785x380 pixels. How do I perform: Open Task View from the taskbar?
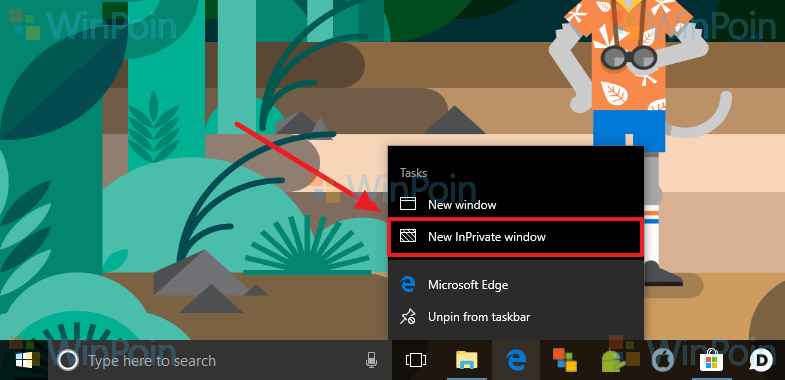click(x=416, y=360)
